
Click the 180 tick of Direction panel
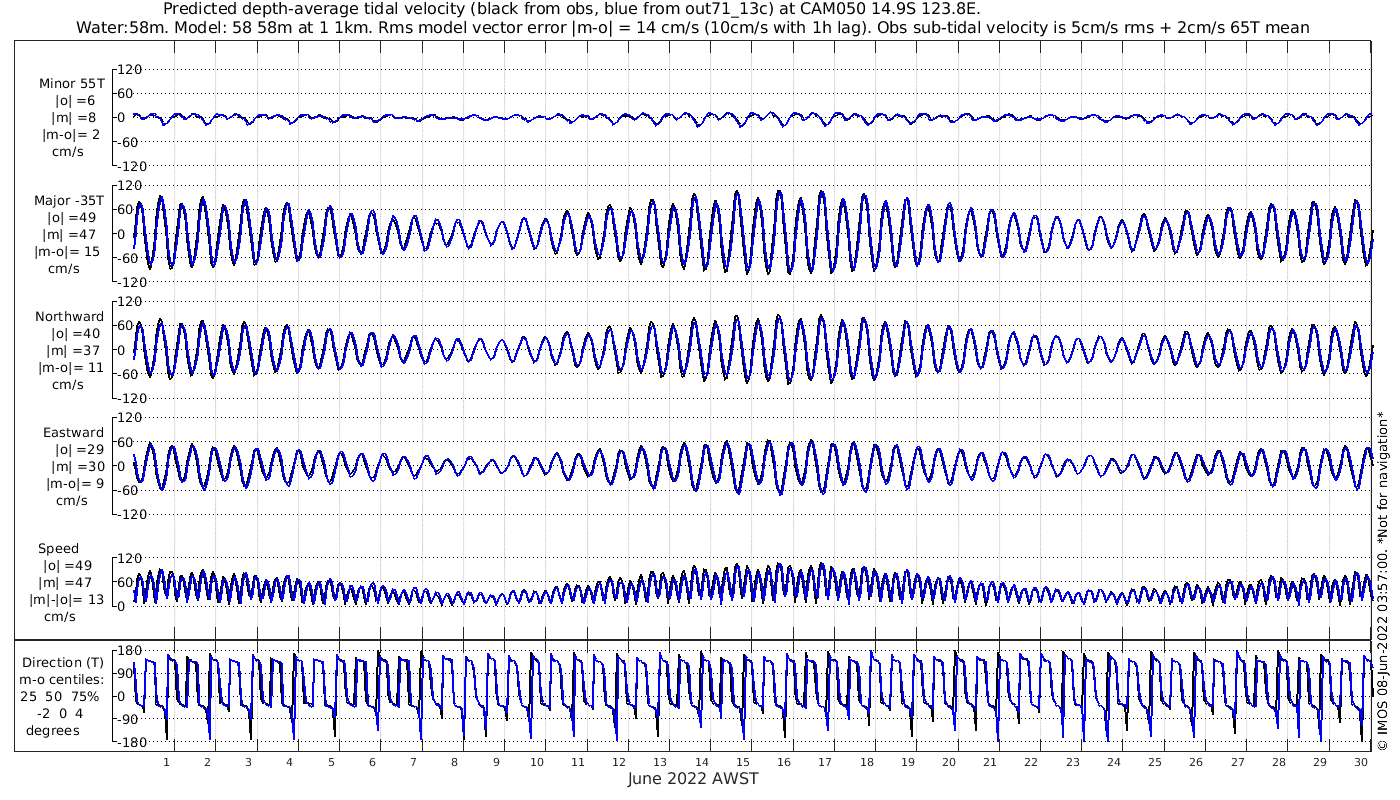[128, 650]
